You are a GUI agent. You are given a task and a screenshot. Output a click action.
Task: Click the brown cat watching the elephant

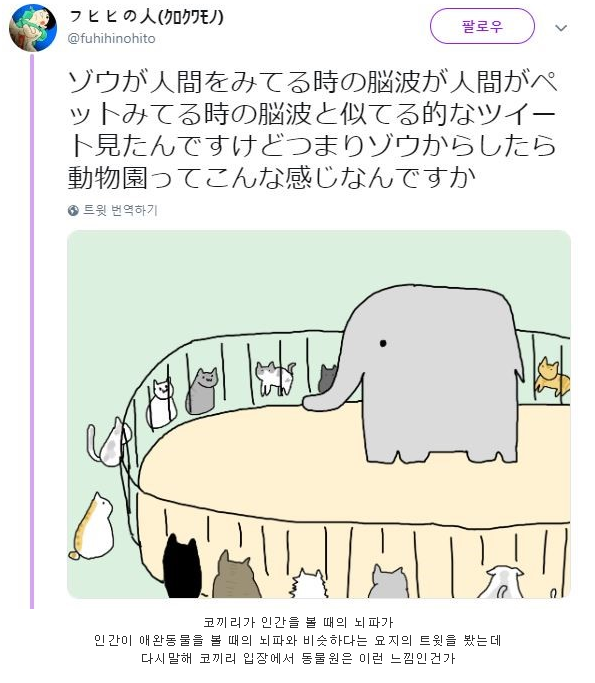pyautogui.click(x=235, y=575)
